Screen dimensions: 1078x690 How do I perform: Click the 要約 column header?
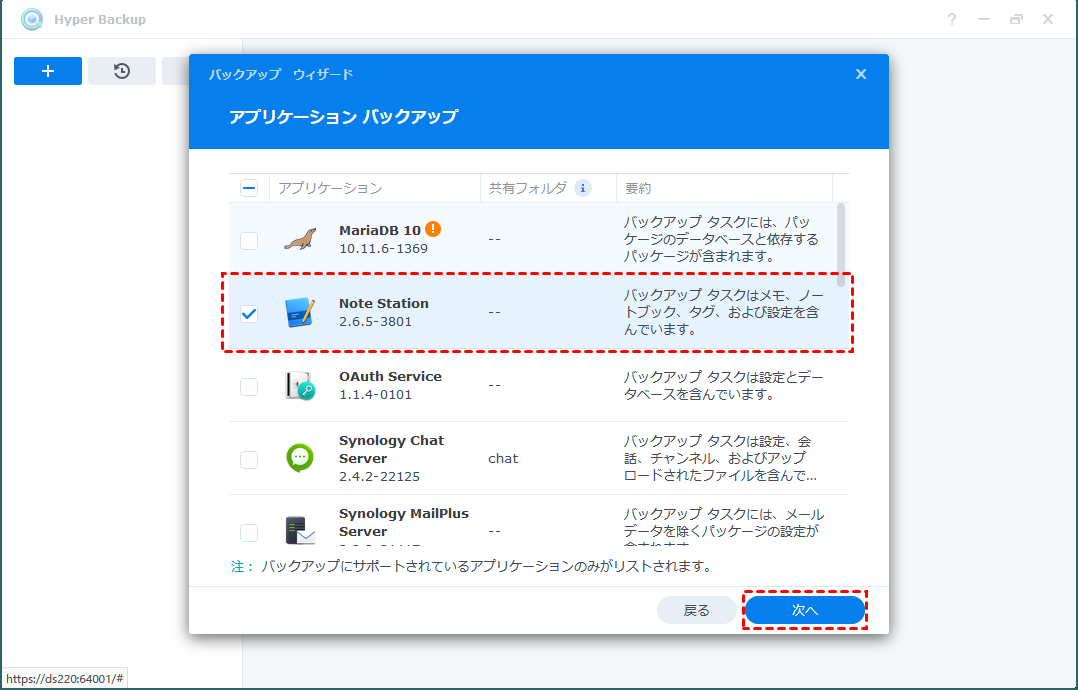[x=724, y=188]
